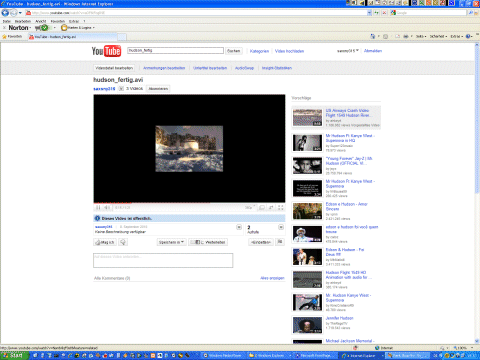The height and width of the screenshot is (360, 480).
Task: Open the 'Speichern in' dropdown
Action: click(x=171, y=242)
